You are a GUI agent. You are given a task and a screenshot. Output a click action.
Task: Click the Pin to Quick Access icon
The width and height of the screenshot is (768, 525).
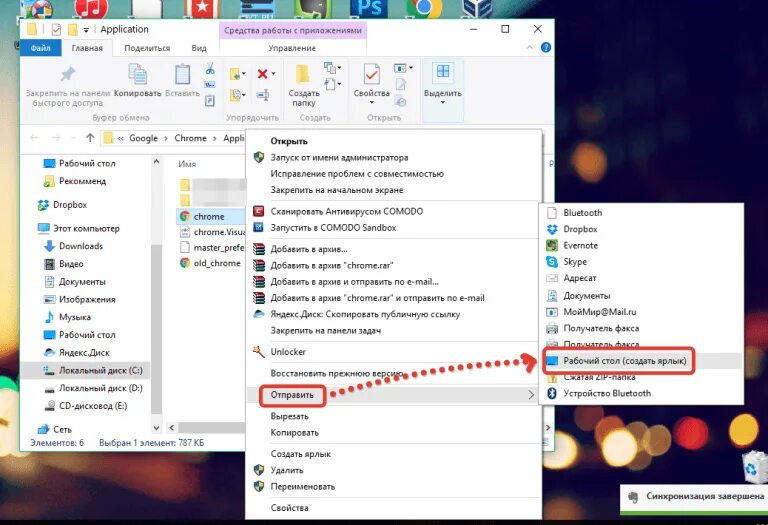[68, 74]
